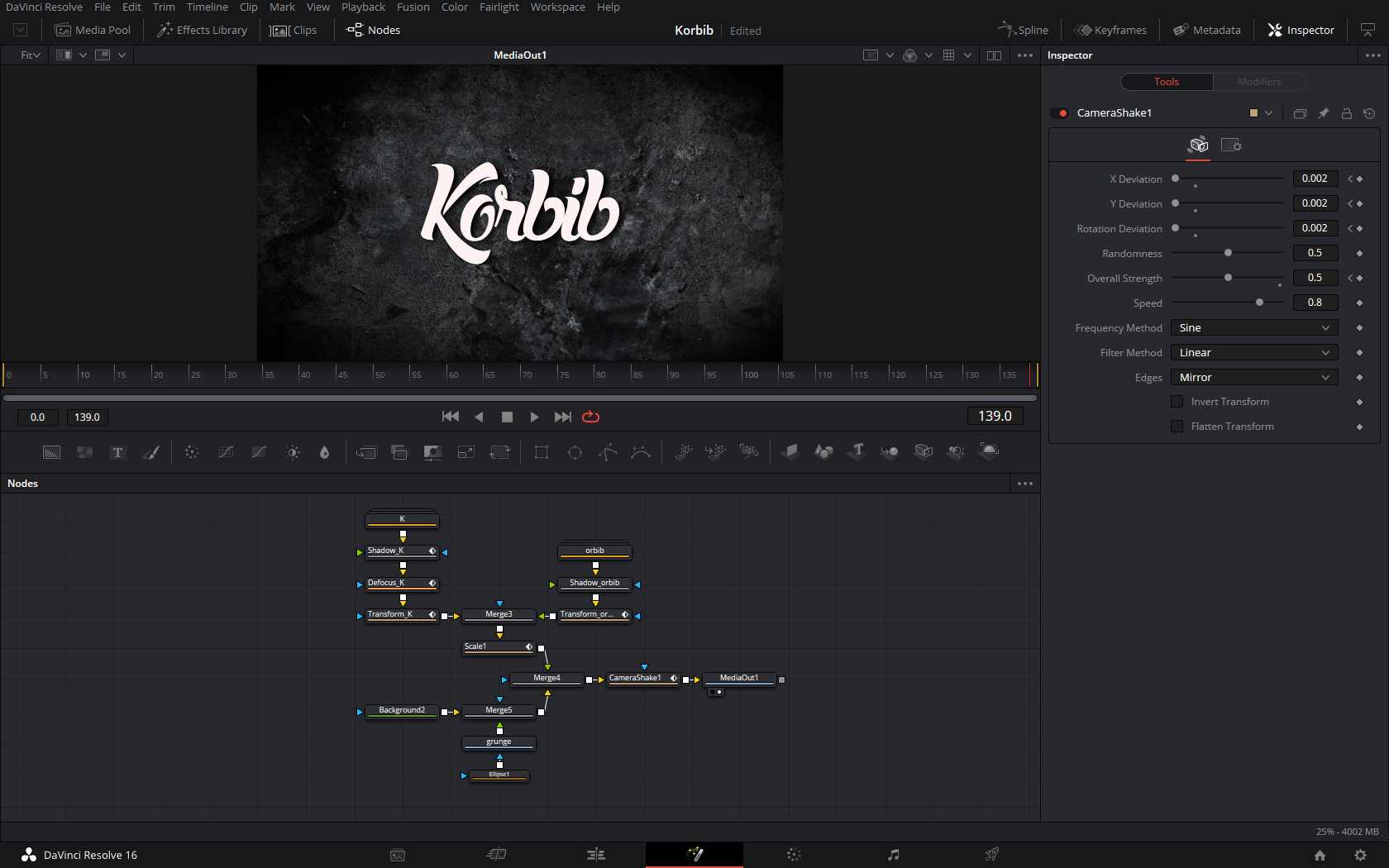Screen dimensions: 1389x868
Task: Add a Text+ tool from the toolbar
Action: [x=117, y=452]
